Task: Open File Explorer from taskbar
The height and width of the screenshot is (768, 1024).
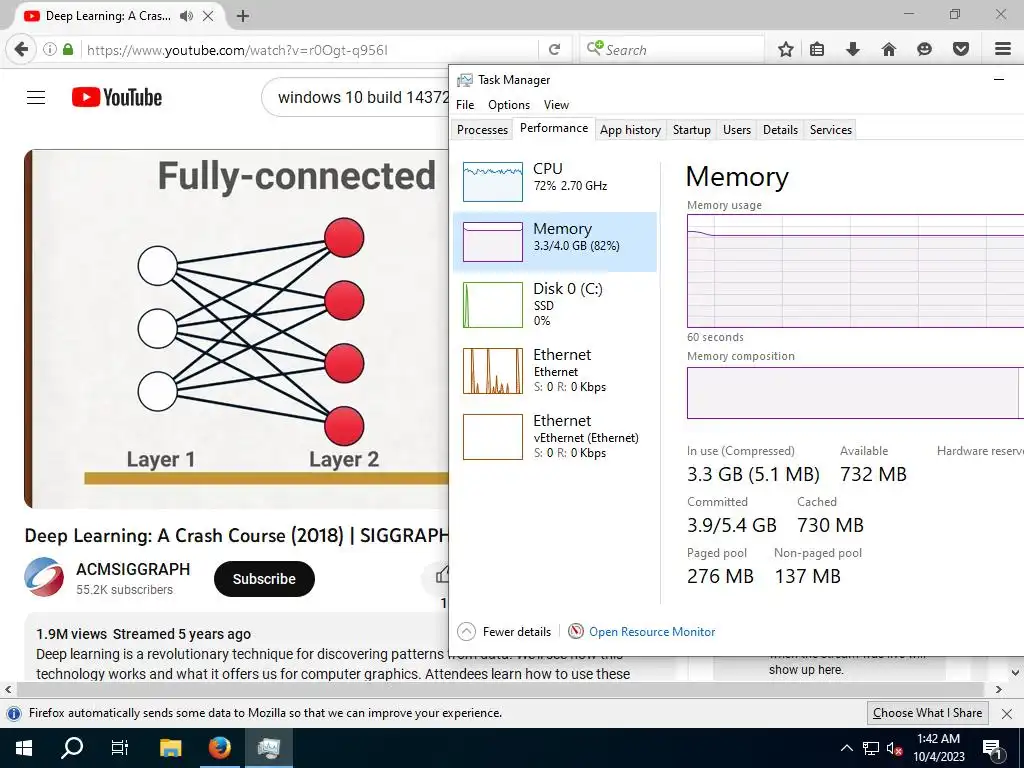Action: [170, 748]
